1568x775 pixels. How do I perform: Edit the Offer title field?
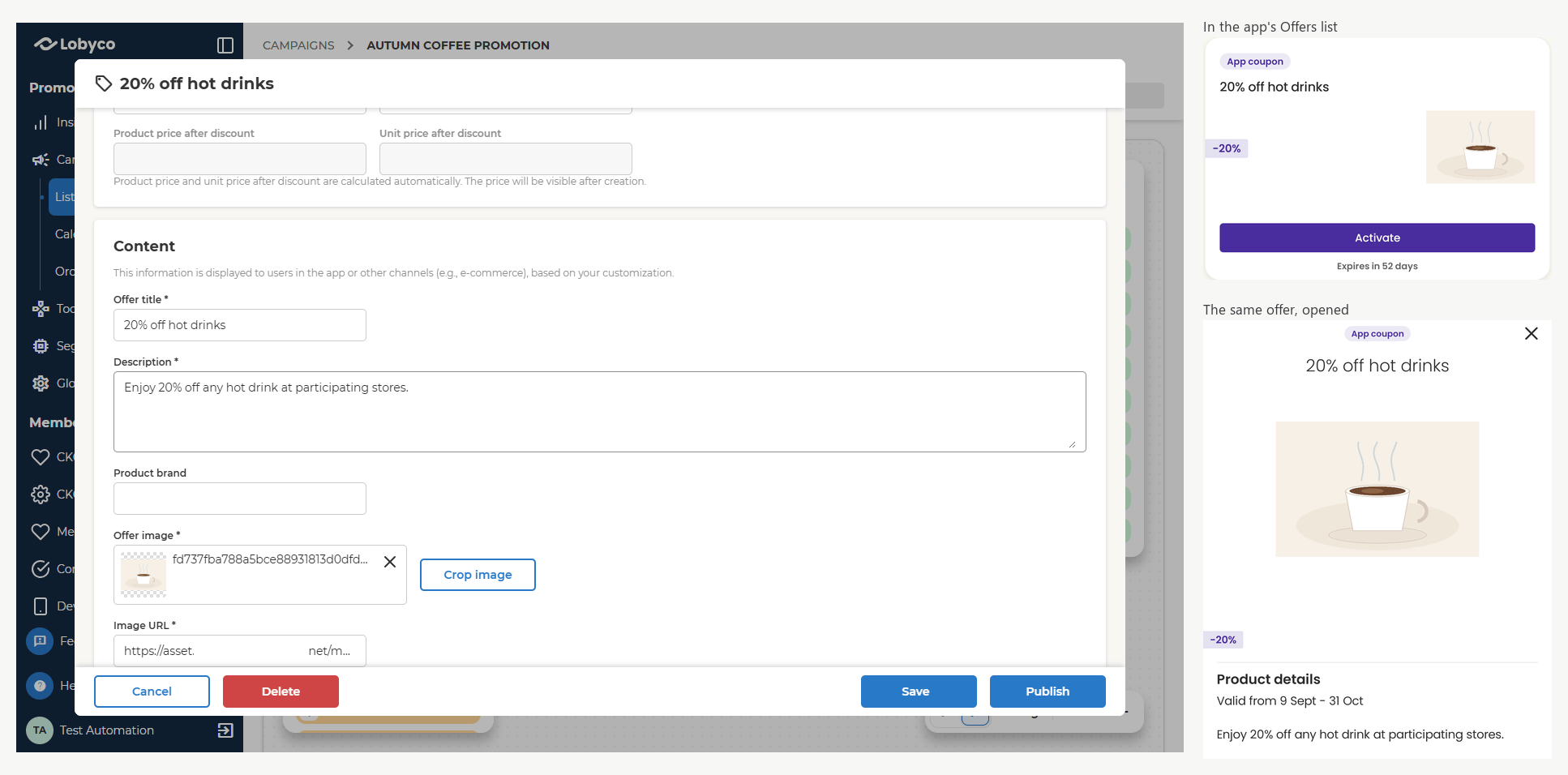[240, 325]
